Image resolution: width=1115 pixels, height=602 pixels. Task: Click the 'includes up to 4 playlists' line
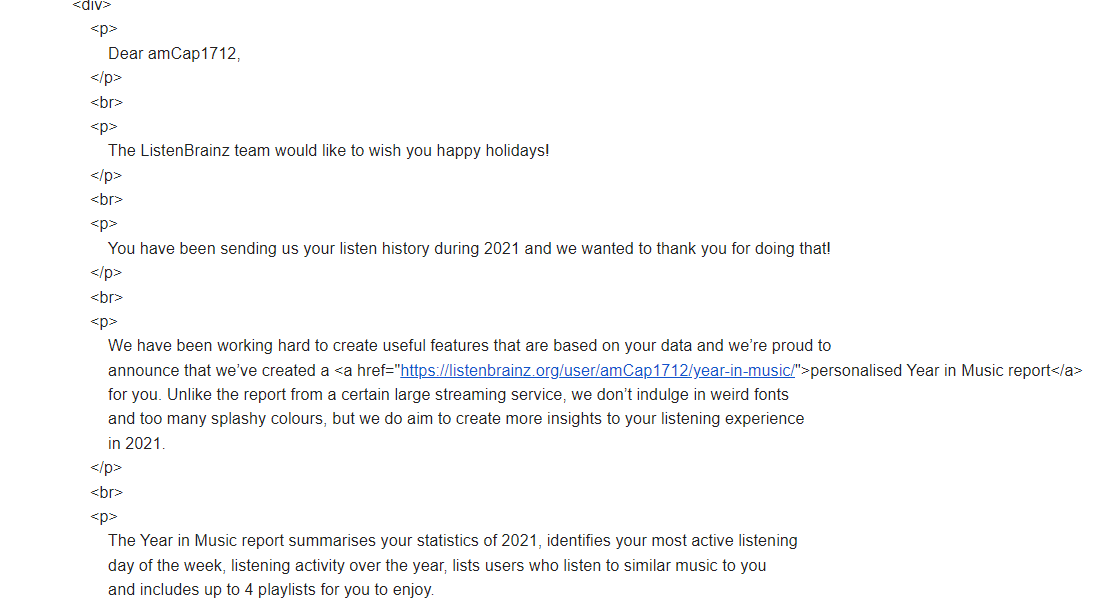click(271, 590)
